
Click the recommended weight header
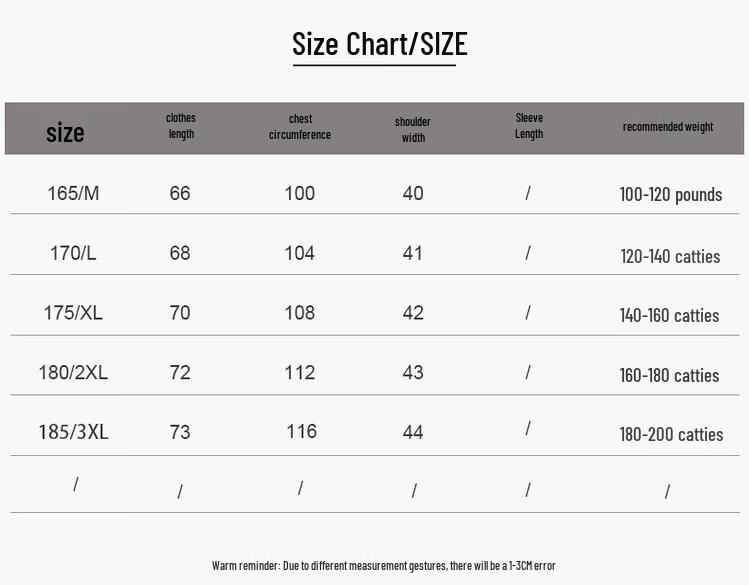tap(668, 127)
